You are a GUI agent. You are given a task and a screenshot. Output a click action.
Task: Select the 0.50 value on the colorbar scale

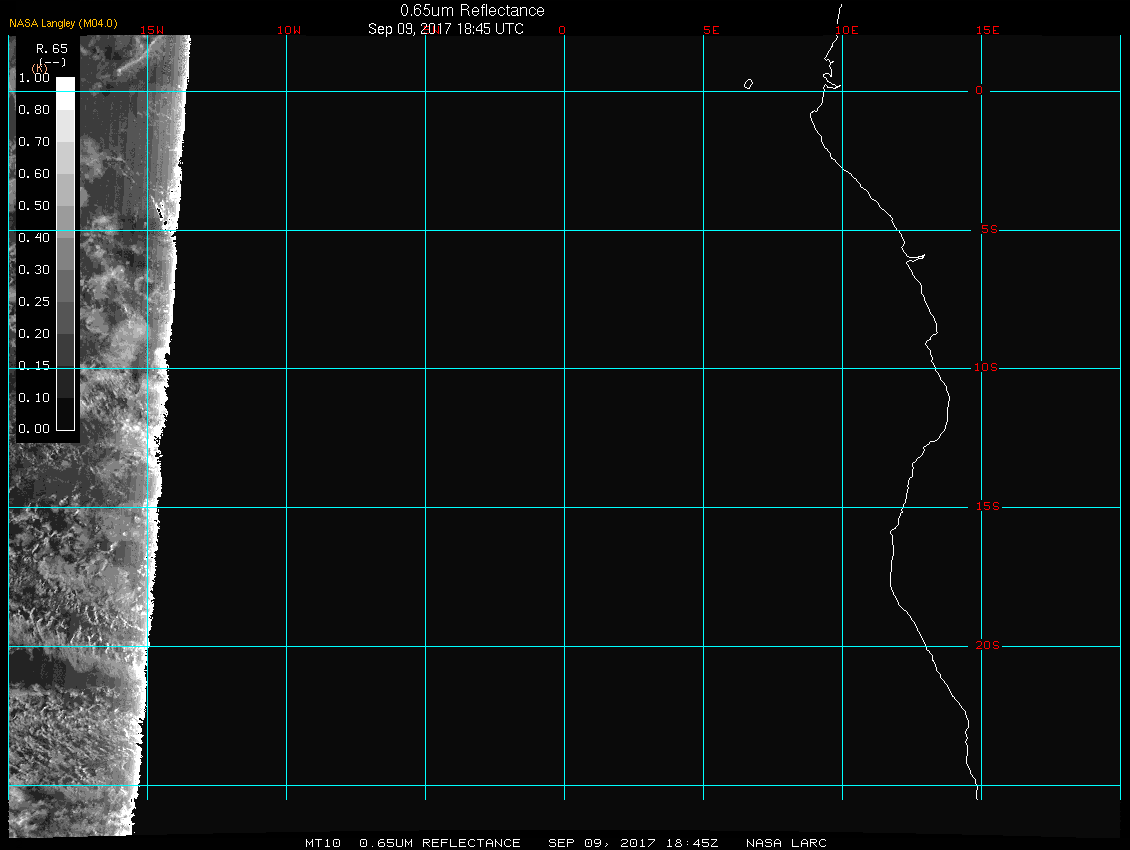coord(33,206)
